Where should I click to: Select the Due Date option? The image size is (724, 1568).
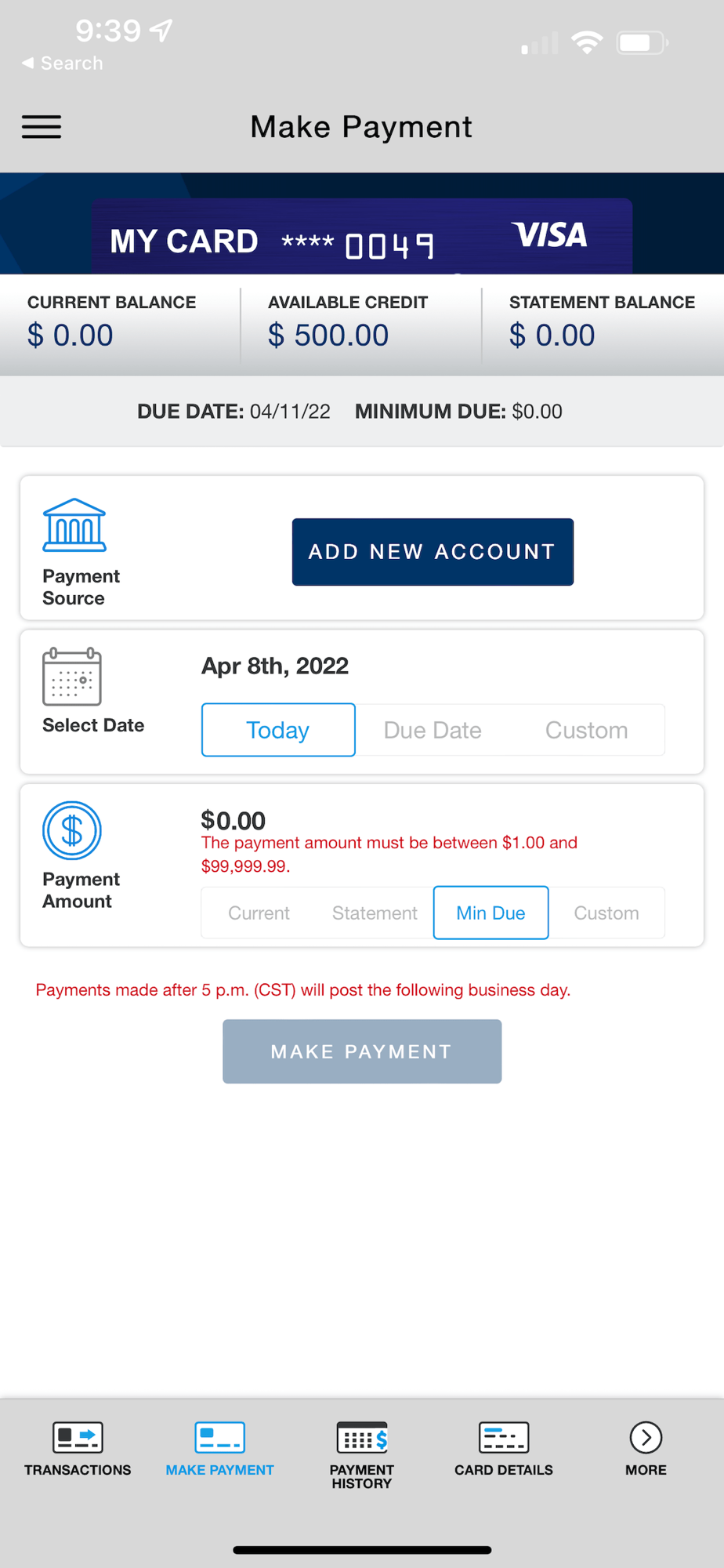pyautogui.click(x=433, y=730)
